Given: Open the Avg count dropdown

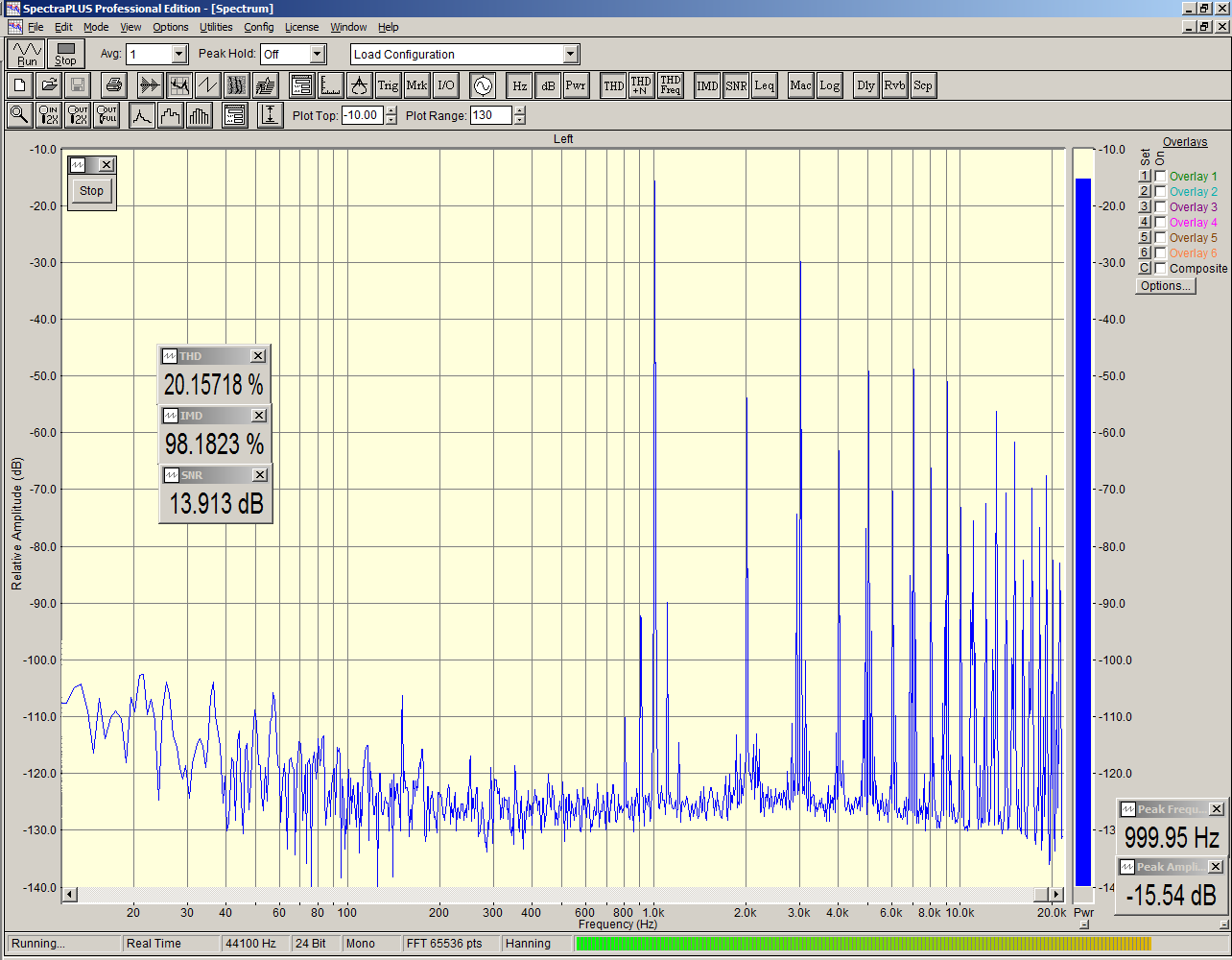Looking at the screenshot, I should [x=178, y=55].
